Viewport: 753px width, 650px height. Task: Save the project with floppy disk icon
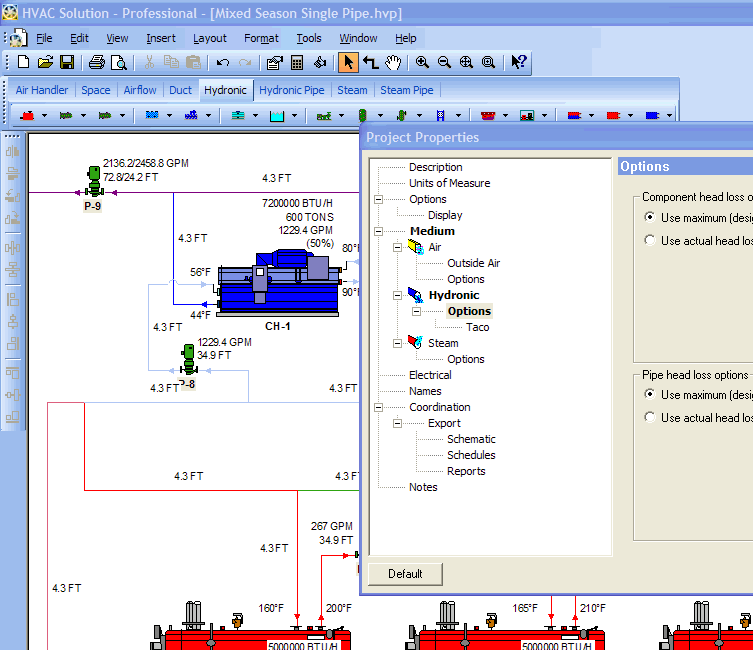[67, 62]
